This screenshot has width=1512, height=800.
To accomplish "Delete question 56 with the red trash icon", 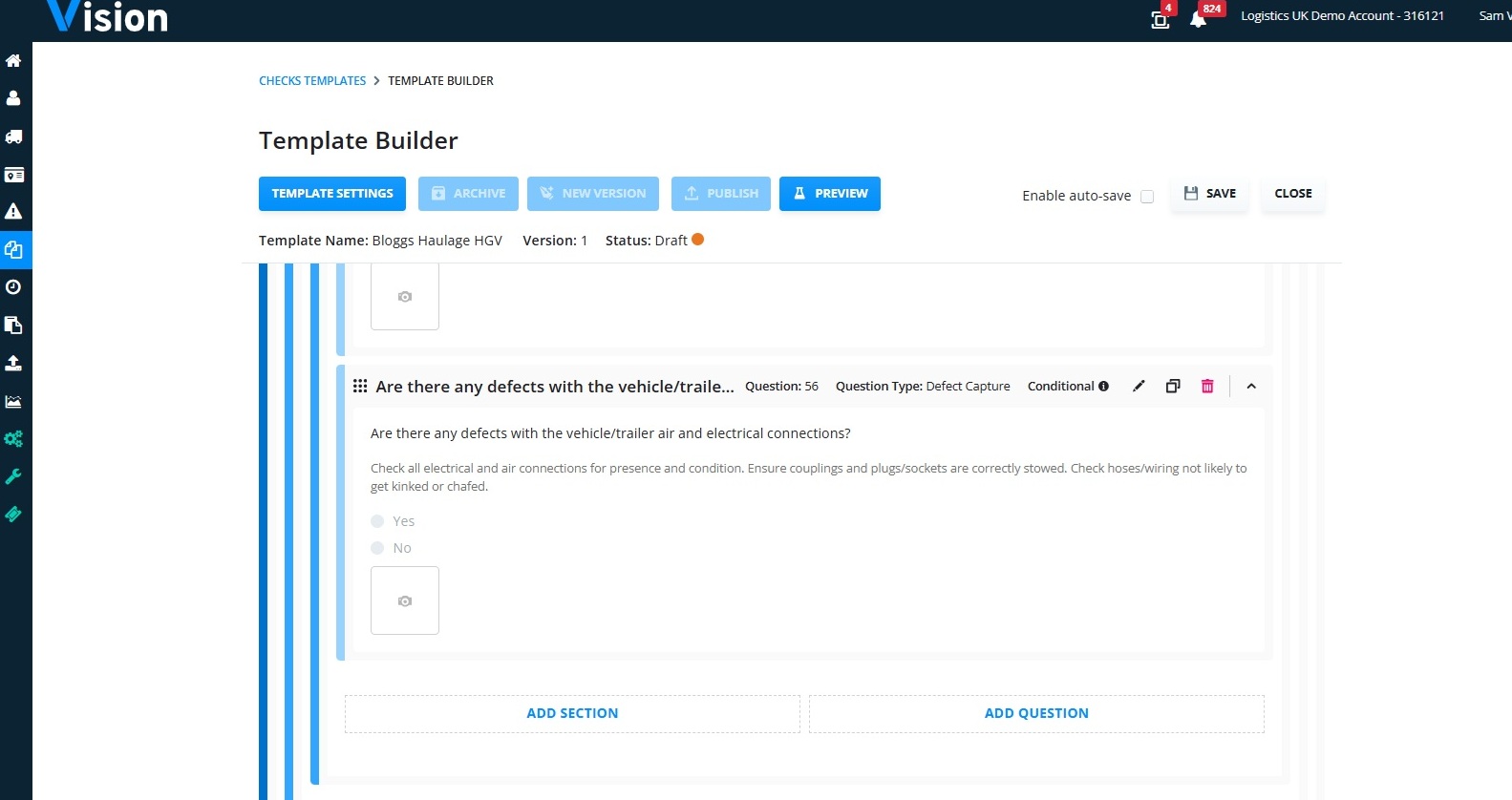I will pyautogui.click(x=1207, y=387).
